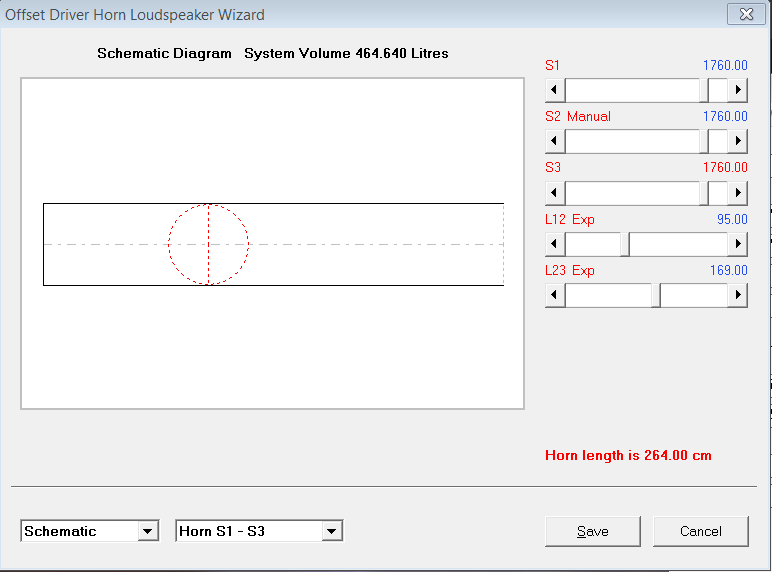Click the L12 slider right arrow
Image resolution: width=772 pixels, height=572 pixels.
pyautogui.click(x=738, y=244)
